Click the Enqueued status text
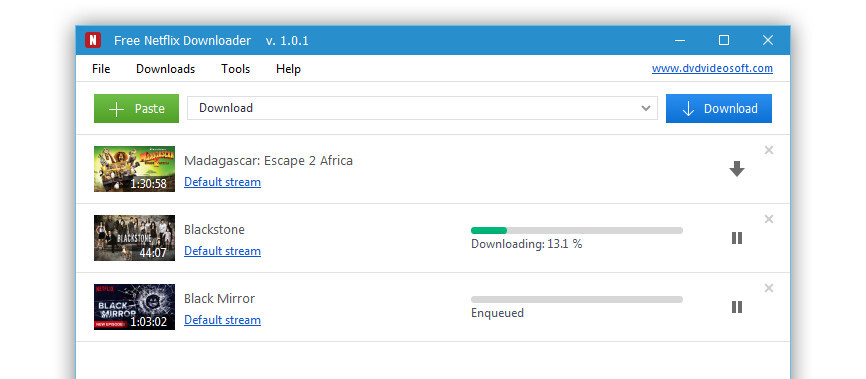The width and height of the screenshot is (866, 379). pyautogui.click(x=497, y=313)
